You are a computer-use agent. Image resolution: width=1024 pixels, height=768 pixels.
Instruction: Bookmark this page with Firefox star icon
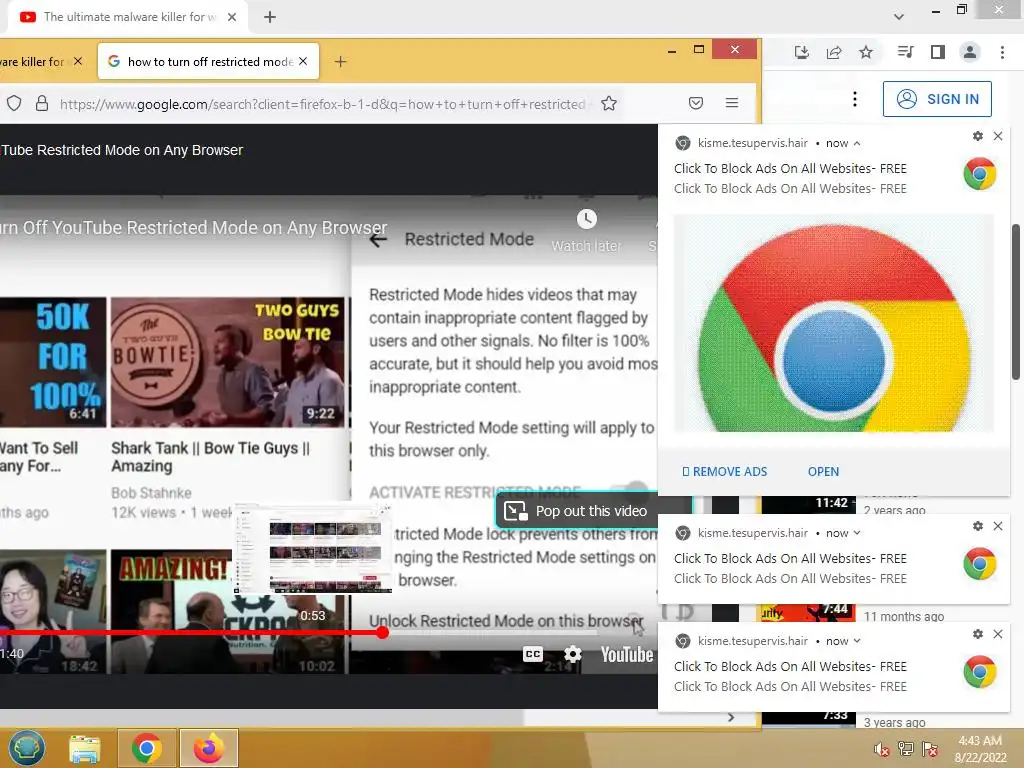(x=609, y=103)
